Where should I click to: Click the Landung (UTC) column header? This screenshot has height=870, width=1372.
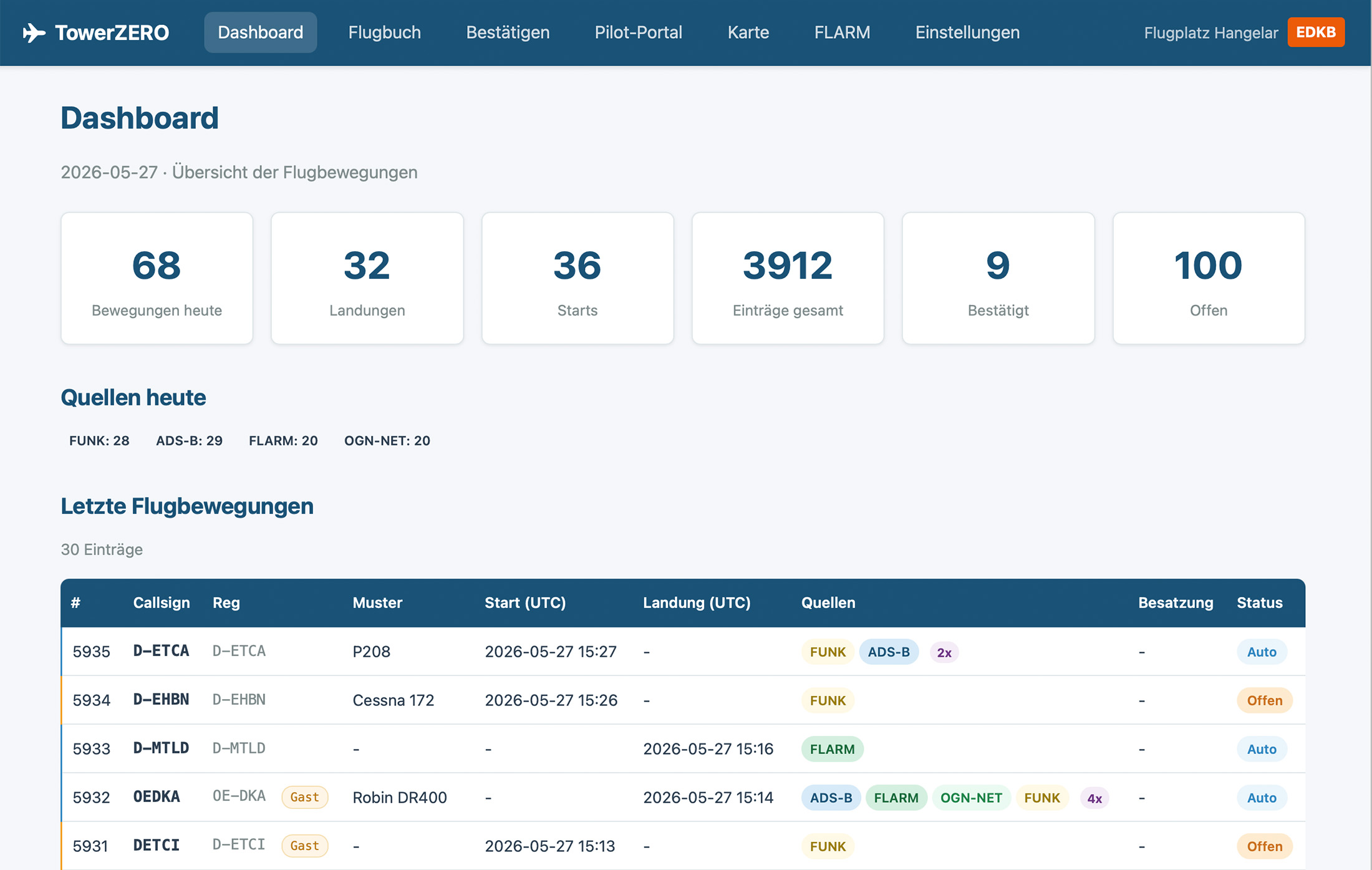point(697,602)
